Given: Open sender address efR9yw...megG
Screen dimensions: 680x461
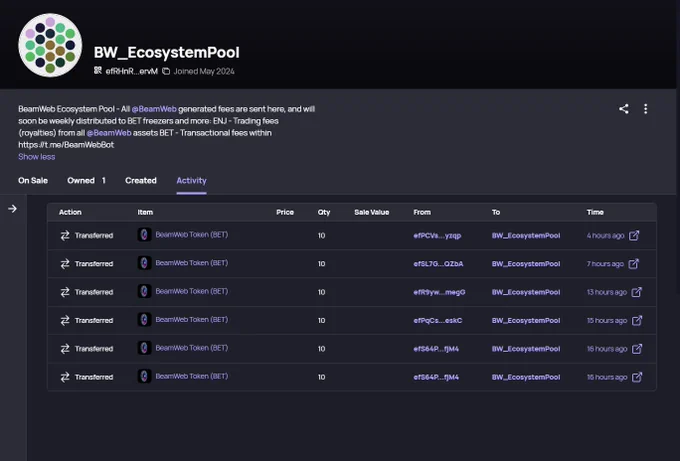Looking at the screenshot, I should click(439, 292).
